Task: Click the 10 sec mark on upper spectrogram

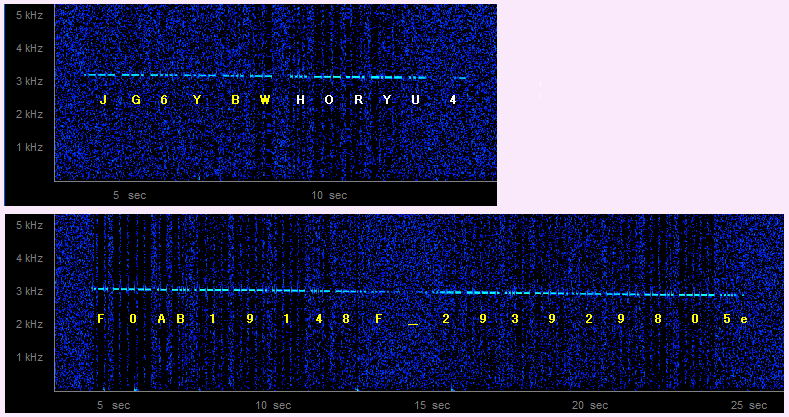Action: click(x=329, y=195)
